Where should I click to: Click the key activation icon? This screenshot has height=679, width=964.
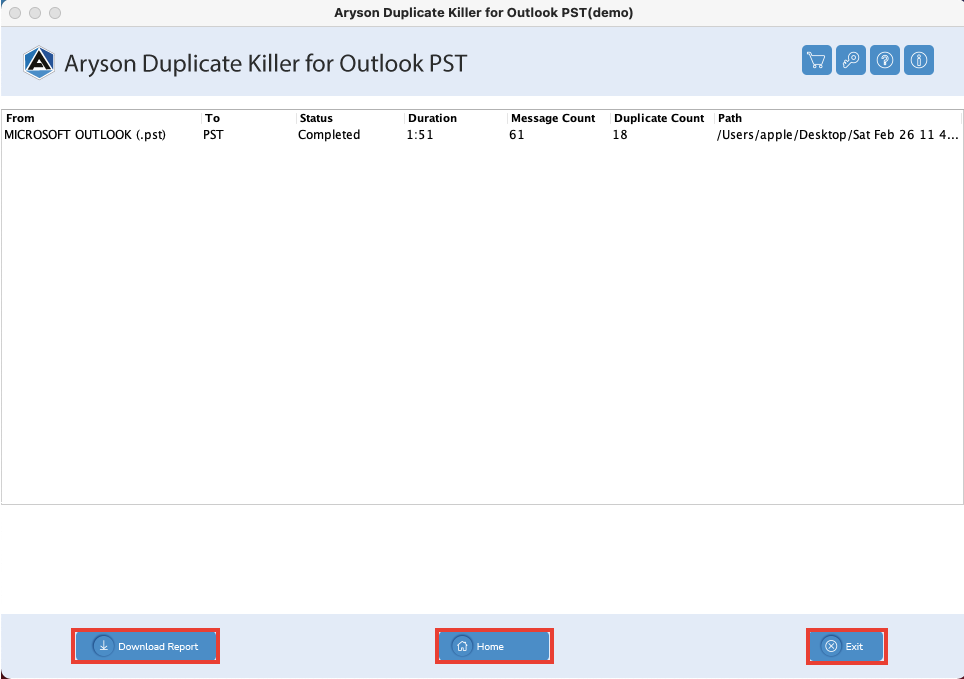851,60
